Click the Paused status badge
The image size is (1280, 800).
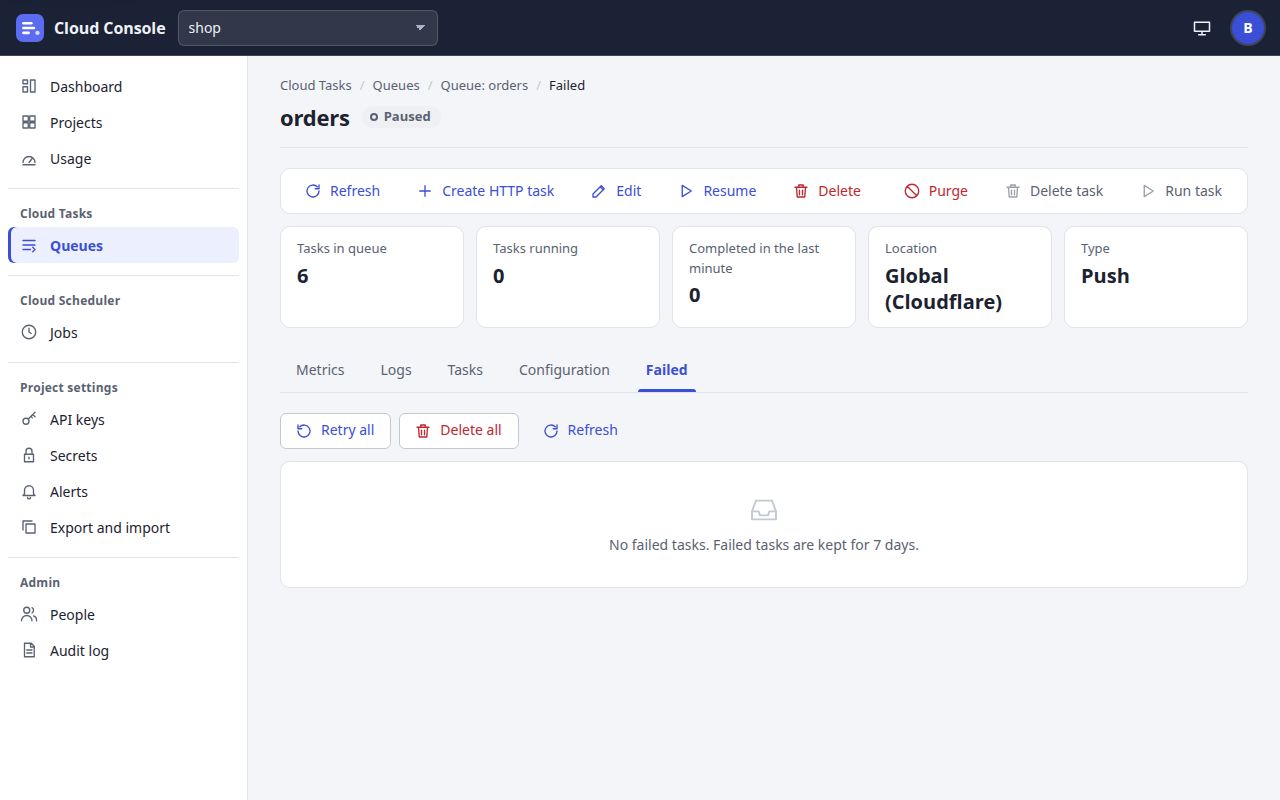(x=401, y=117)
